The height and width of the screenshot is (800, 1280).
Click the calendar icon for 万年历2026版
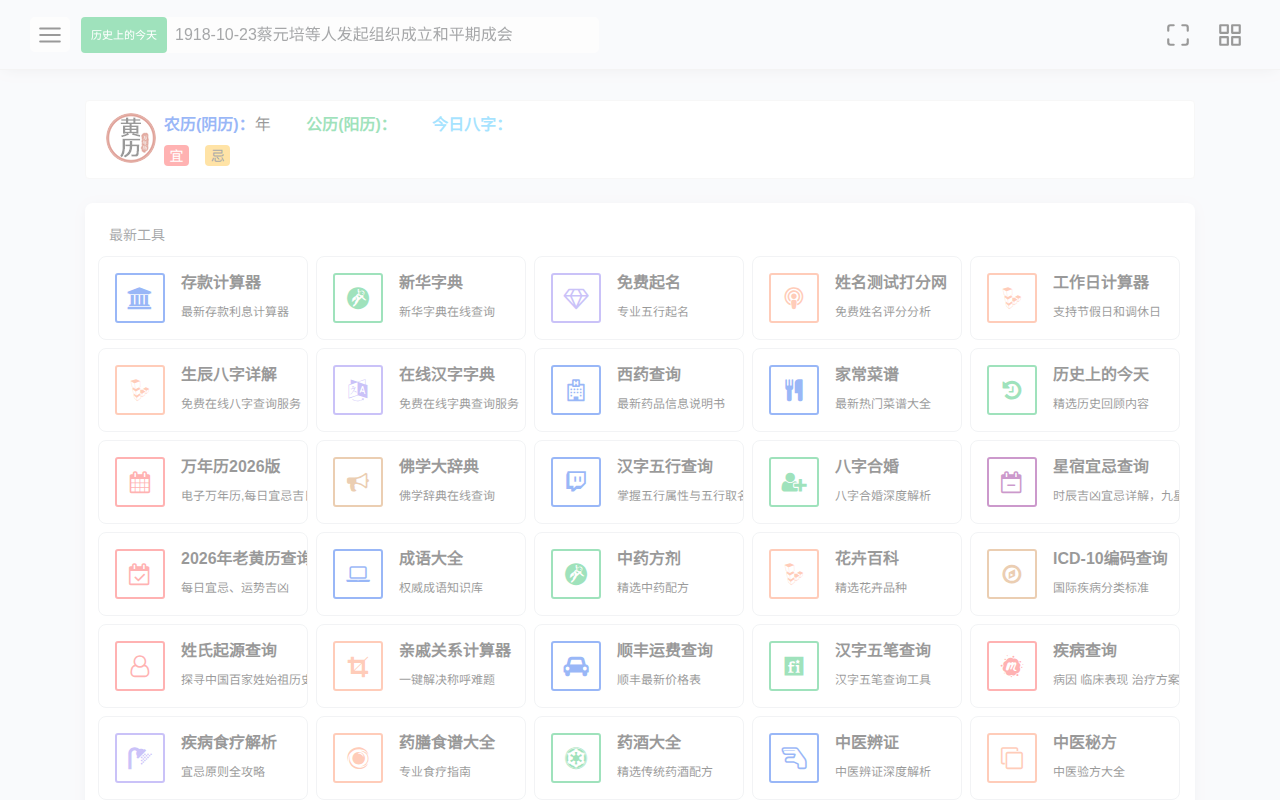[x=140, y=482]
